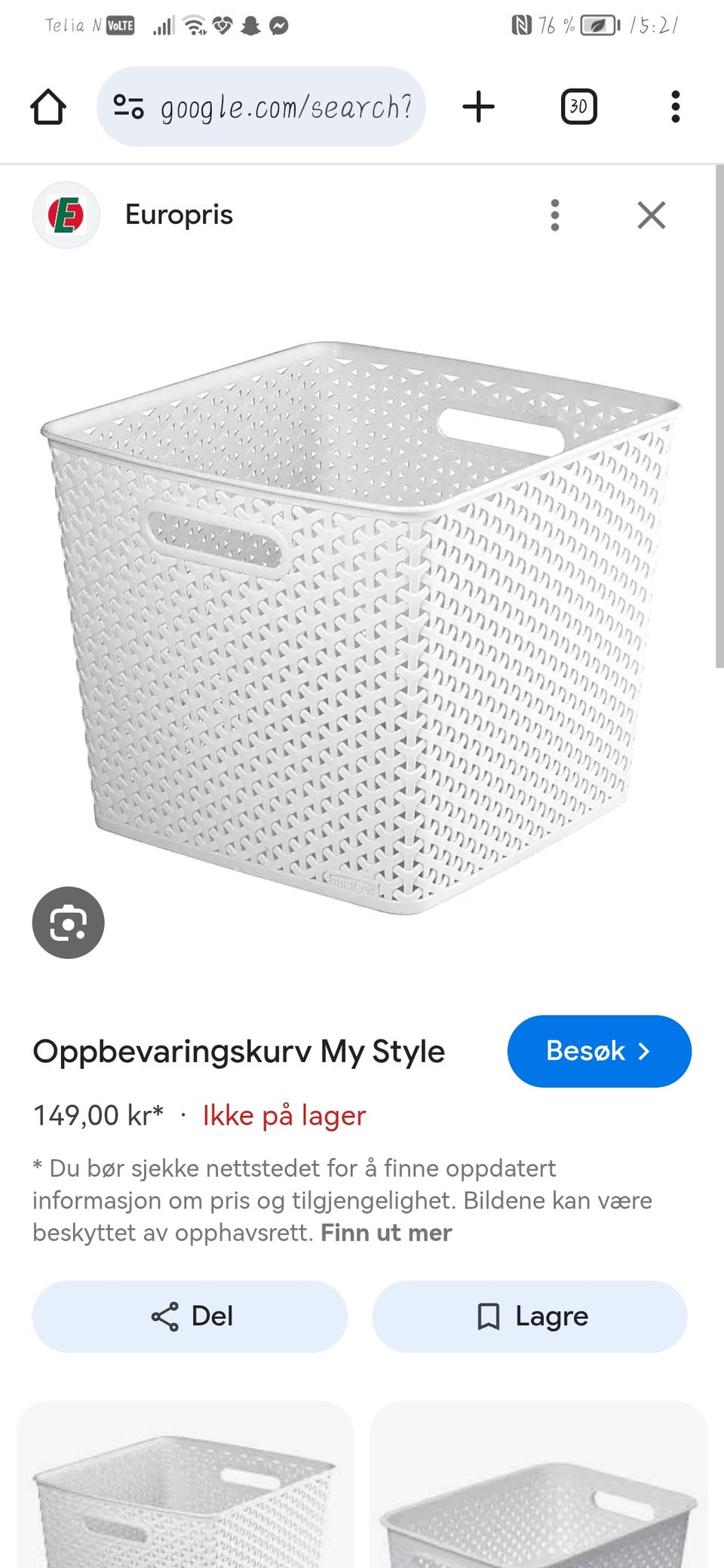Image resolution: width=724 pixels, height=1568 pixels.
Task: Open the right related basket thumbnail
Action: point(538,1484)
